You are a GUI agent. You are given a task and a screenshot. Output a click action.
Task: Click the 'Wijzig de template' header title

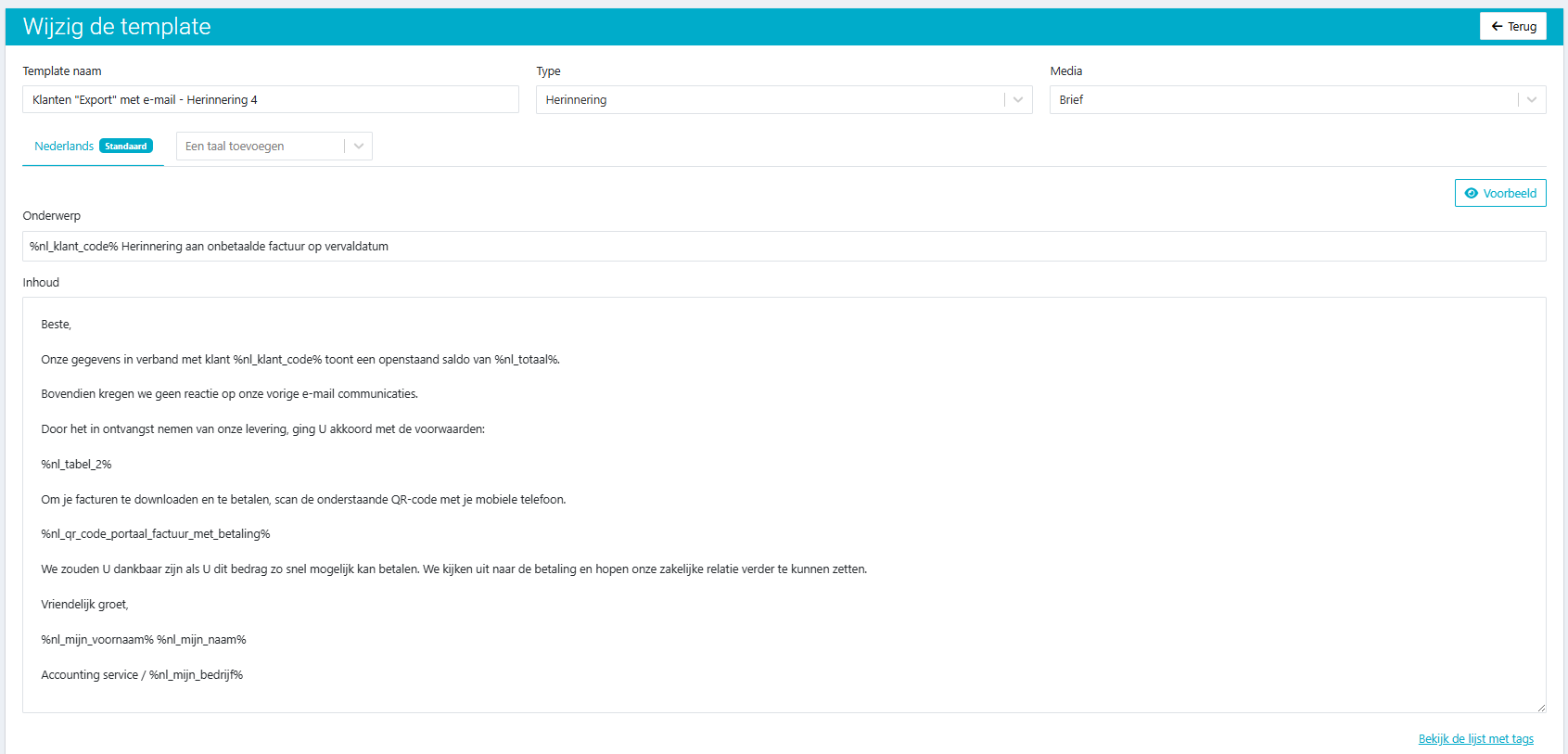[x=117, y=26]
